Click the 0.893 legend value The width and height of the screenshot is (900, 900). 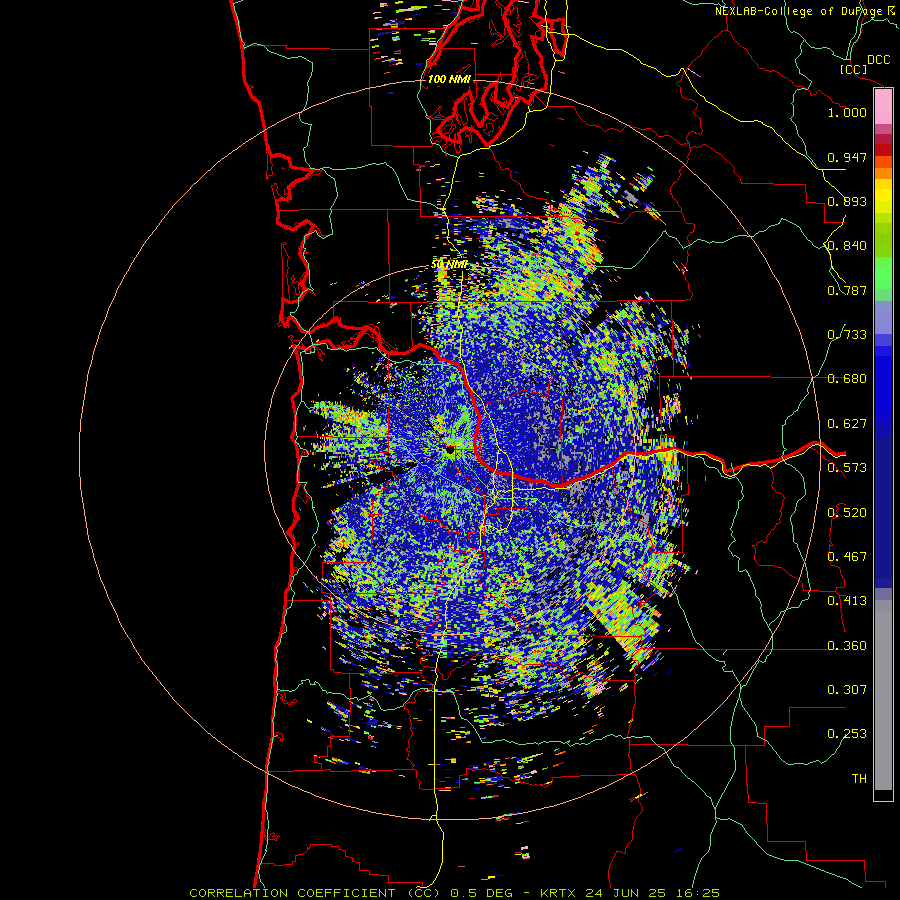pos(847,201)
